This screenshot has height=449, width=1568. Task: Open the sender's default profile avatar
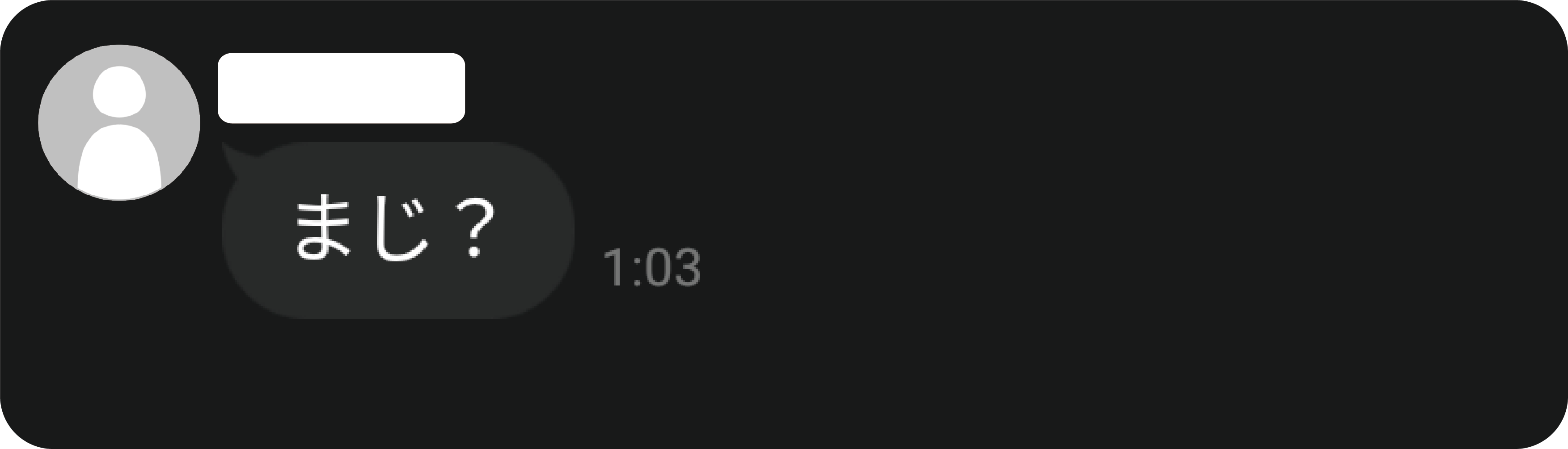tap(119, 122)
